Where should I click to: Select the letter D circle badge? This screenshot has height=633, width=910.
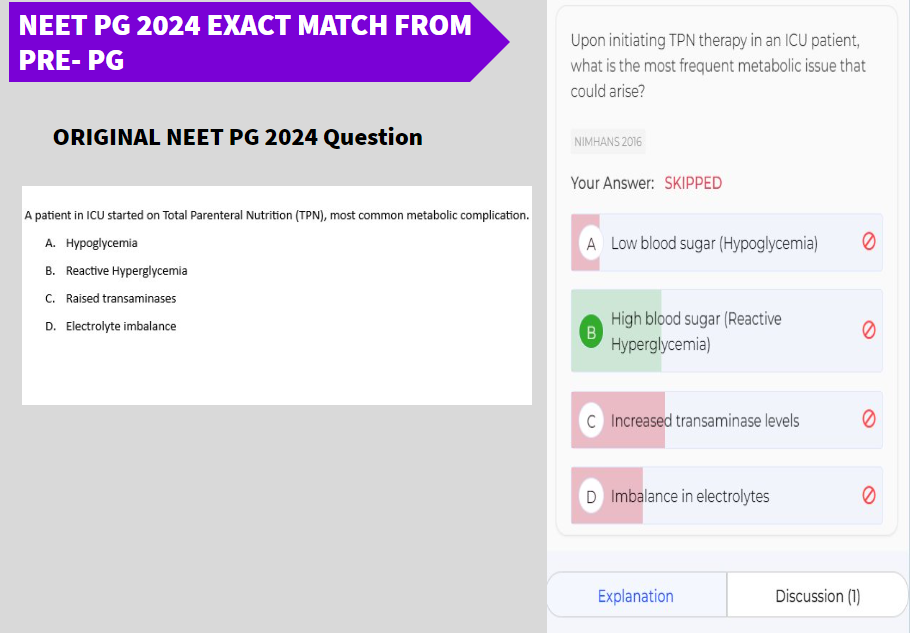pos(591,497)
